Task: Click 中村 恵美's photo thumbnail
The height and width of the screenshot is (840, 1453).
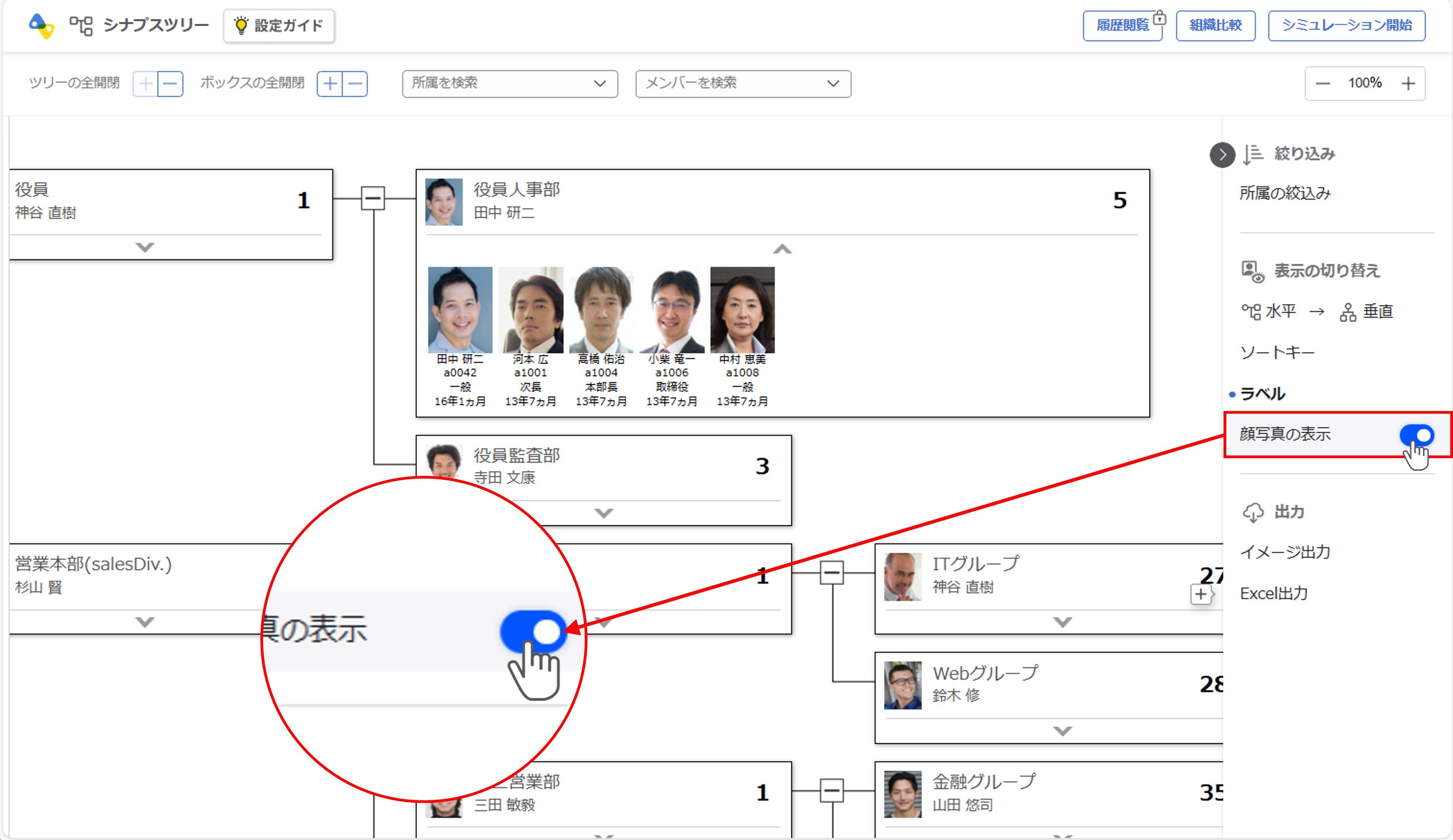Action: pos(742,310)
